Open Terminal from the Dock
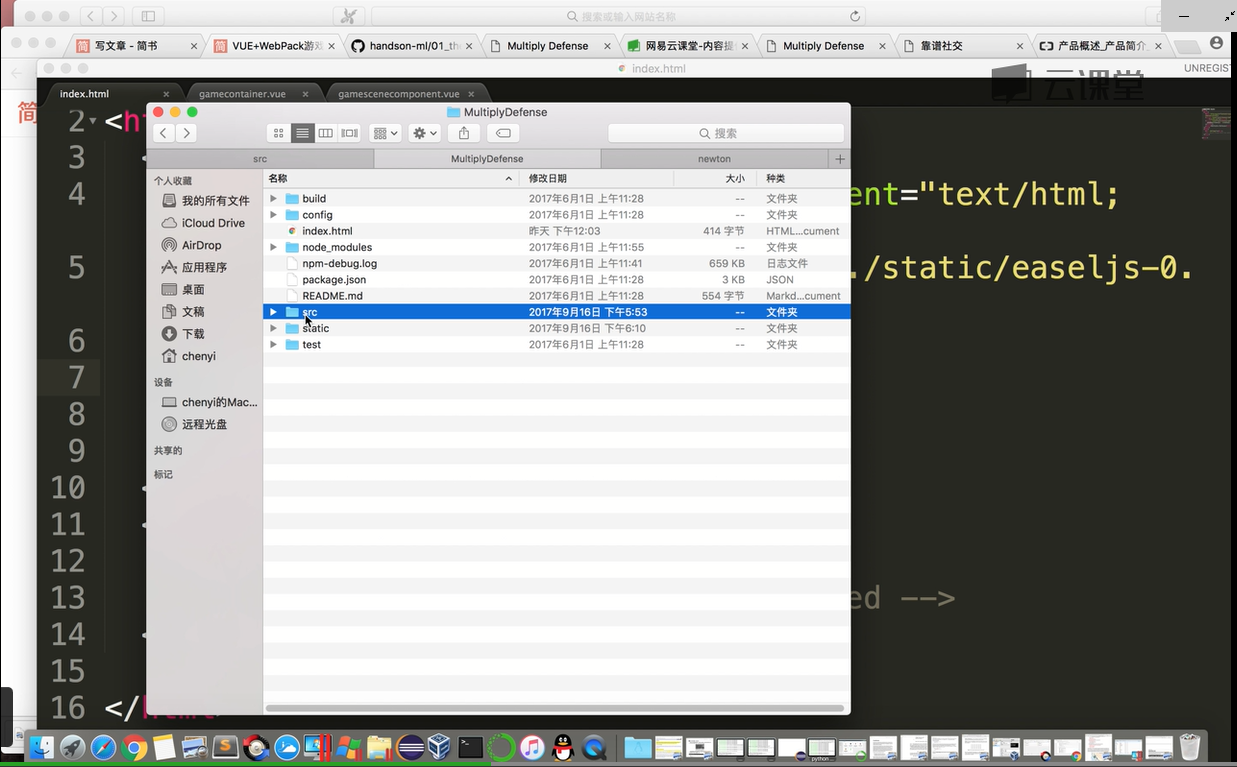Viewport: 1237px width, 767px height. tap(470, 747)
